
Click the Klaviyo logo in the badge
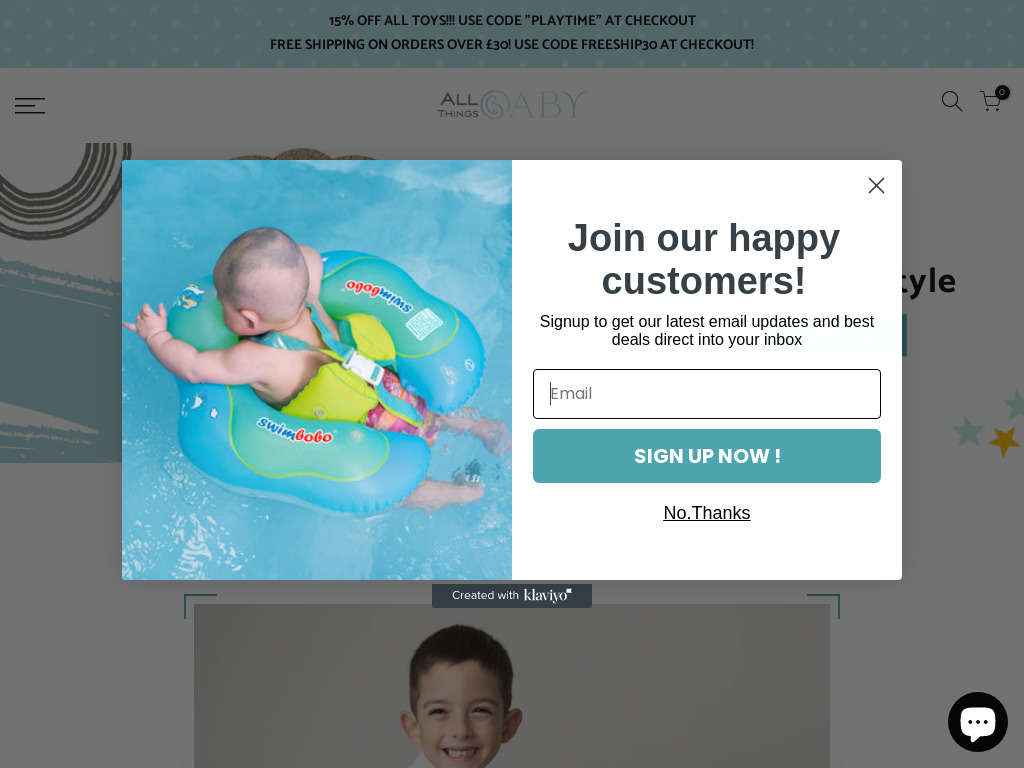548,595
